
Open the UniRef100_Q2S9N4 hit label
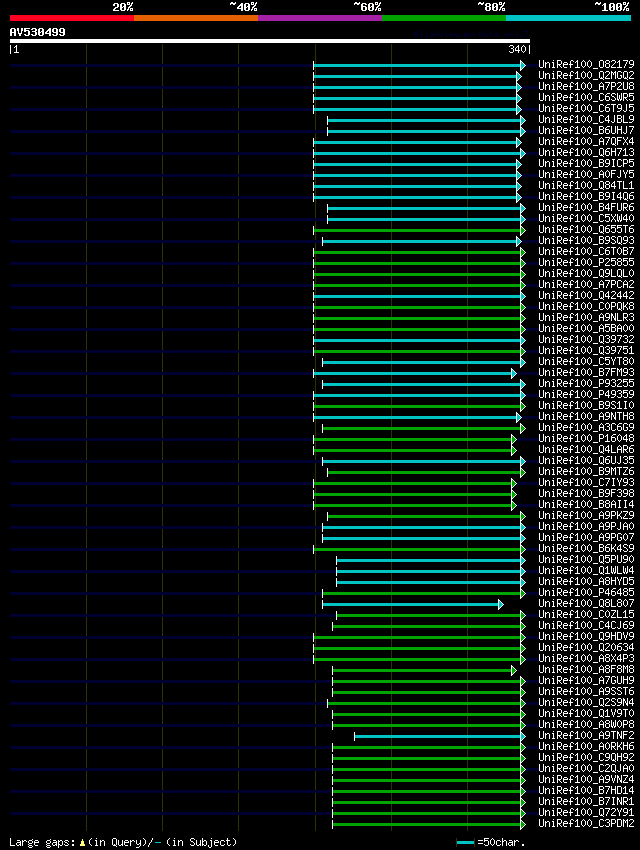[x=586, y=703]
